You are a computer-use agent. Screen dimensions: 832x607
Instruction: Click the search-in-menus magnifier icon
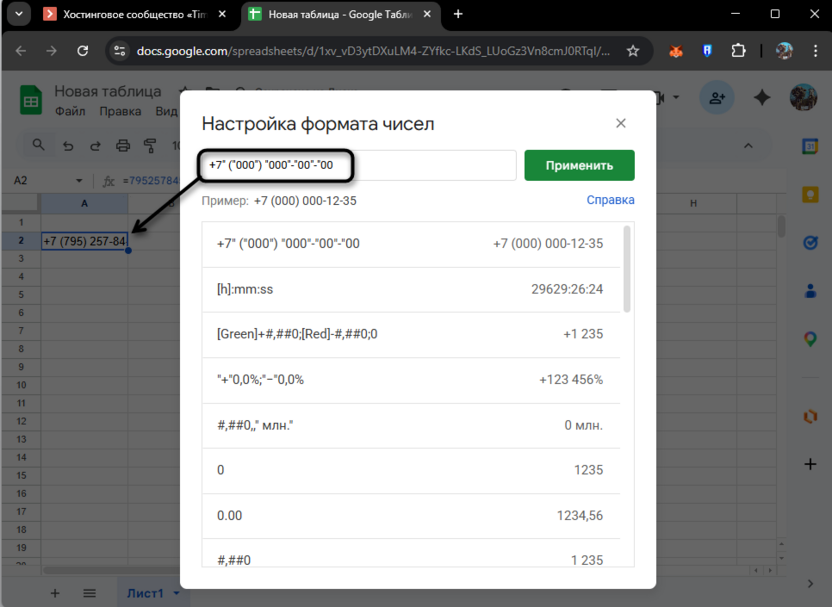pyautogui.click(x=40, y=145)
